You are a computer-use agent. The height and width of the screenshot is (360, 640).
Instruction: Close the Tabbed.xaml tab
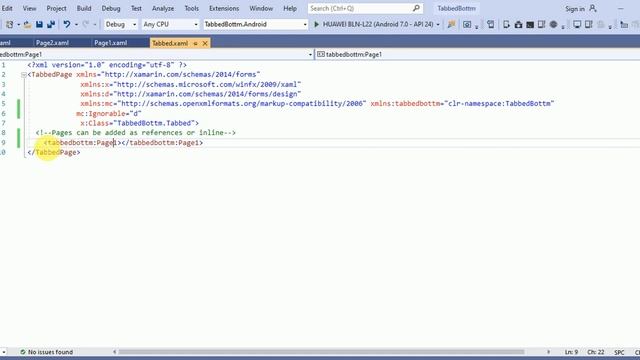pyautogui.click(x=205, y=43)
